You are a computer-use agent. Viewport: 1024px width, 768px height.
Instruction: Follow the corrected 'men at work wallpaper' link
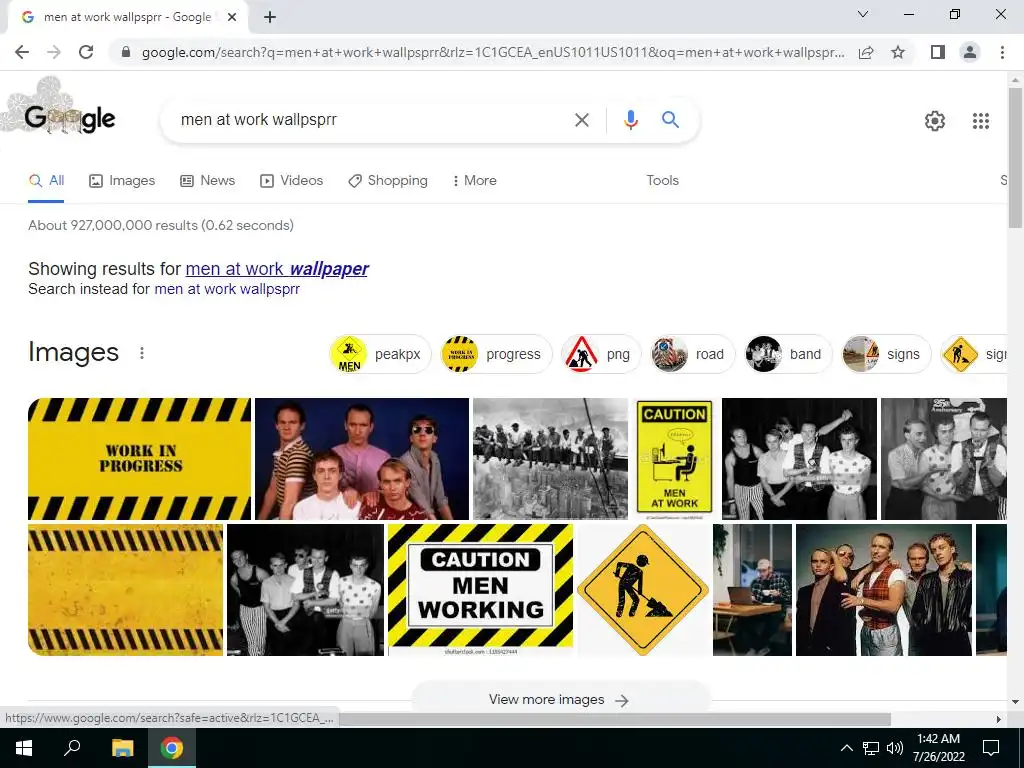coord(277,269)
